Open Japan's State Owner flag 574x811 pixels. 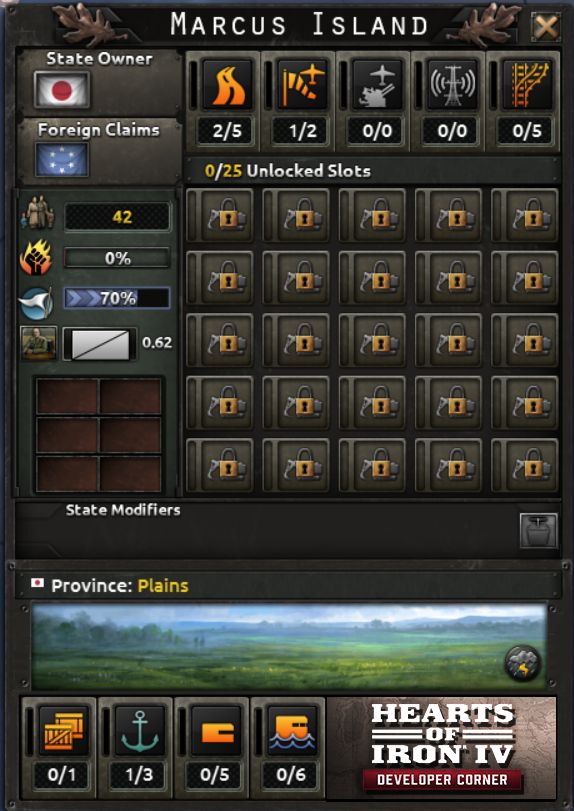click(62, 90)
